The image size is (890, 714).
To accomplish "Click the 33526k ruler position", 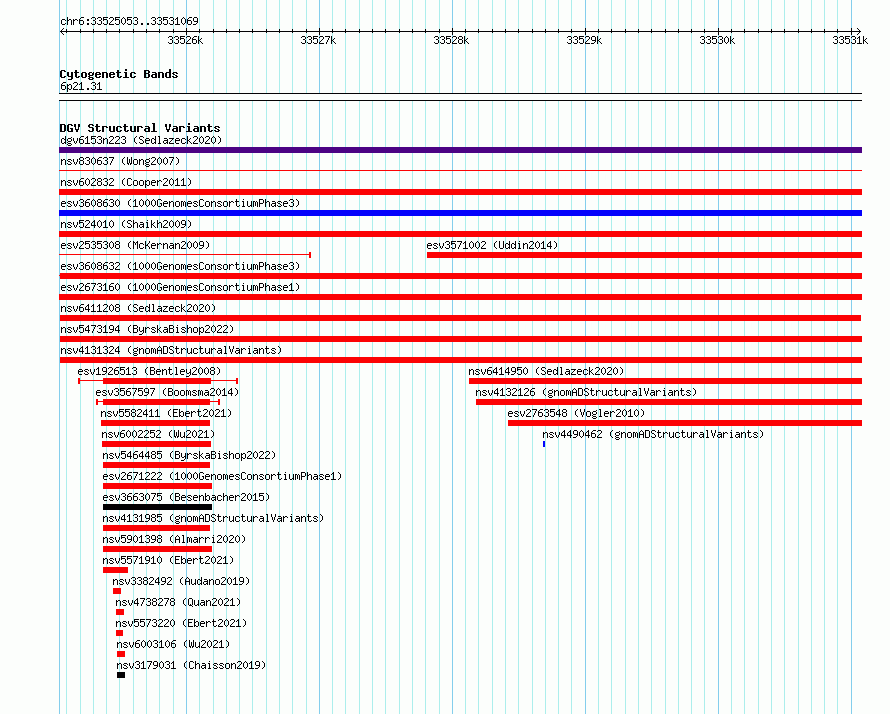I will point(185,40).
